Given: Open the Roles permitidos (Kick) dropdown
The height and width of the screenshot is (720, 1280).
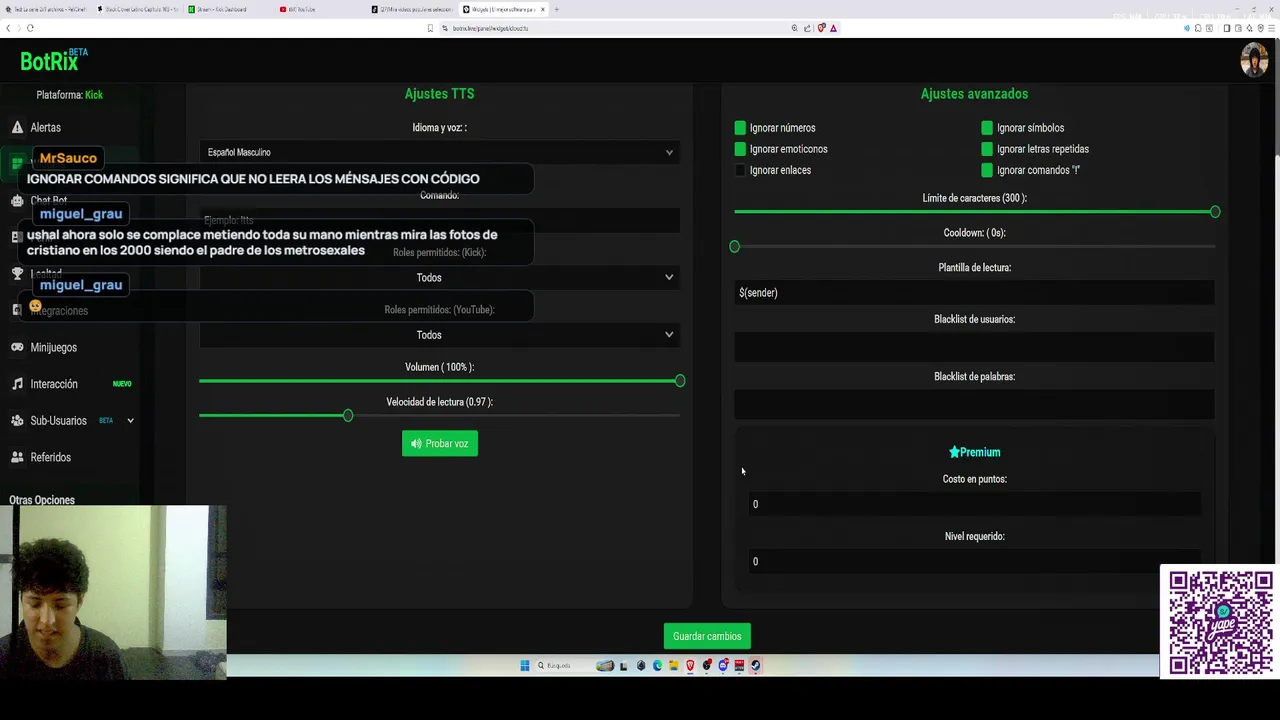Looking at the screenshot, I should (x=439, y=277).
